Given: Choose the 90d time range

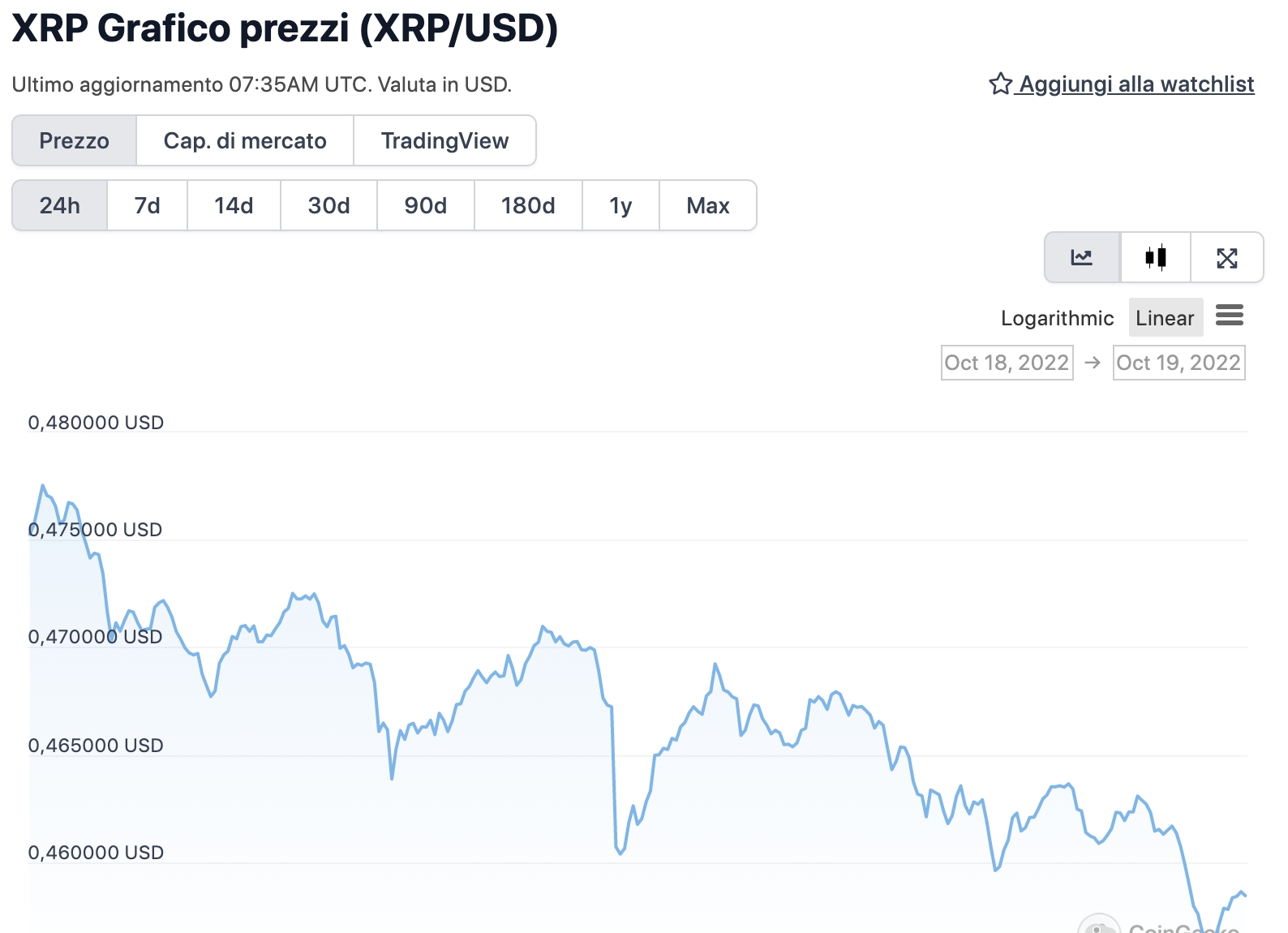Looking at the screenshot, I should point(426,205).
